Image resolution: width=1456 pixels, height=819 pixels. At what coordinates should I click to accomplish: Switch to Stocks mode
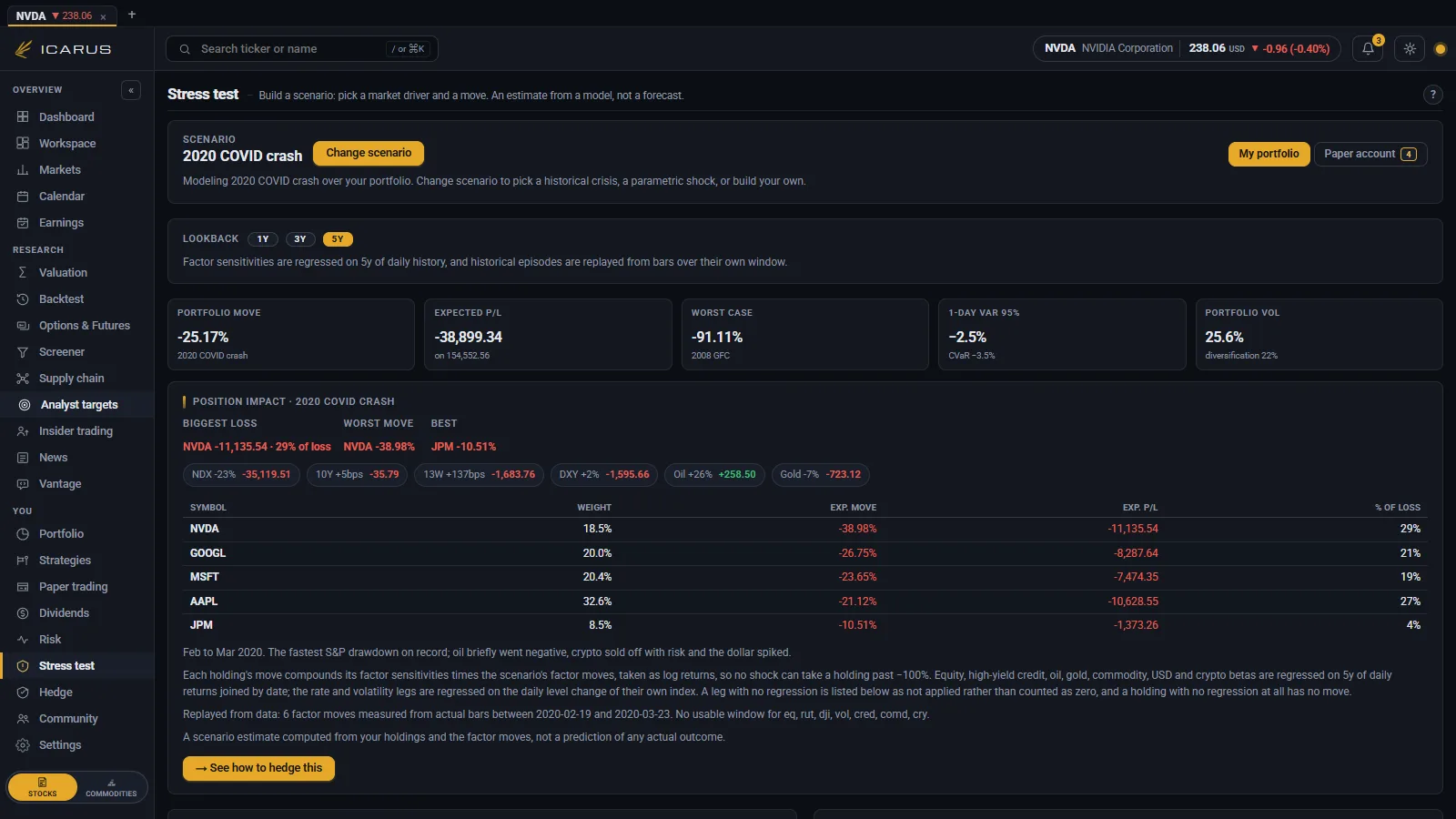pyautogui.click(x=42, y=787)
